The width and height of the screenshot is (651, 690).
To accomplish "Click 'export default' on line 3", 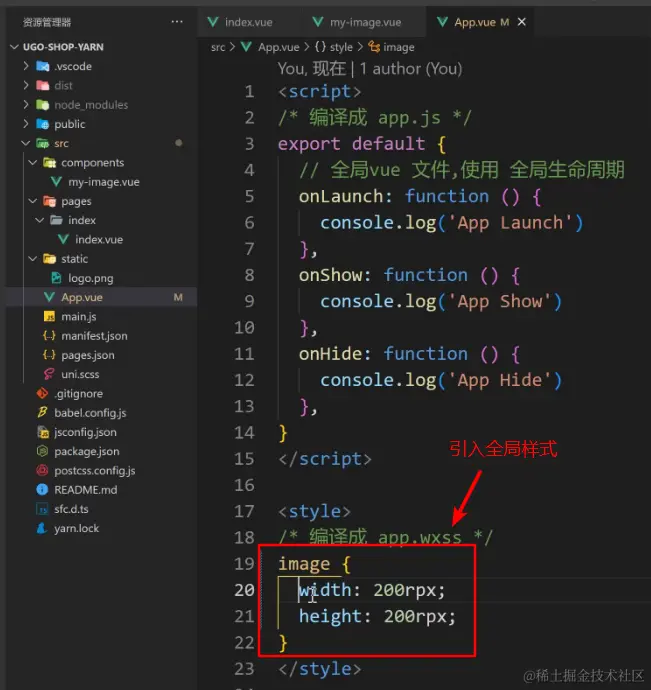I will (351, 144).
